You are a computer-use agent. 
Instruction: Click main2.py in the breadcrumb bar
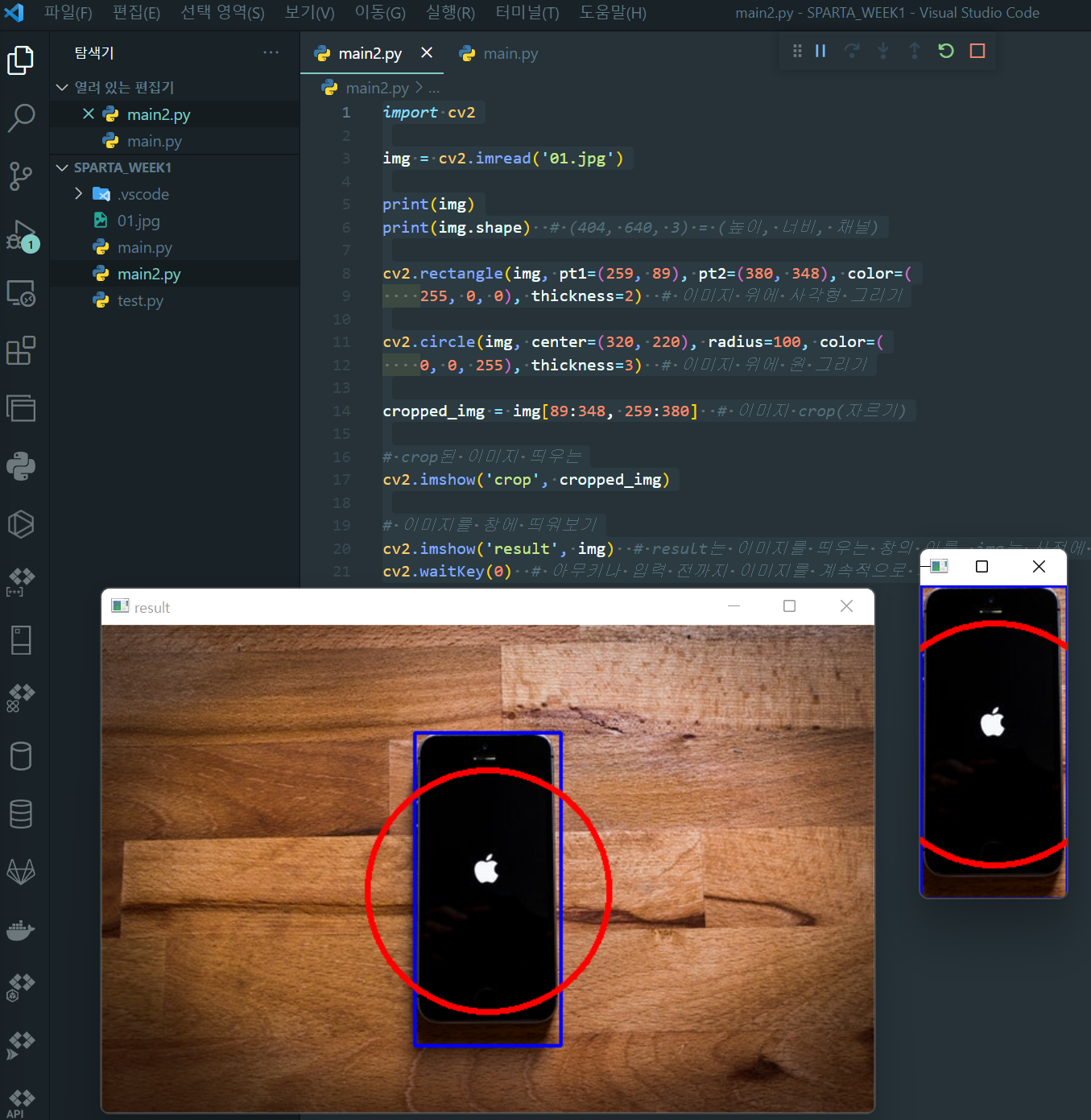(x=377, y=88)
